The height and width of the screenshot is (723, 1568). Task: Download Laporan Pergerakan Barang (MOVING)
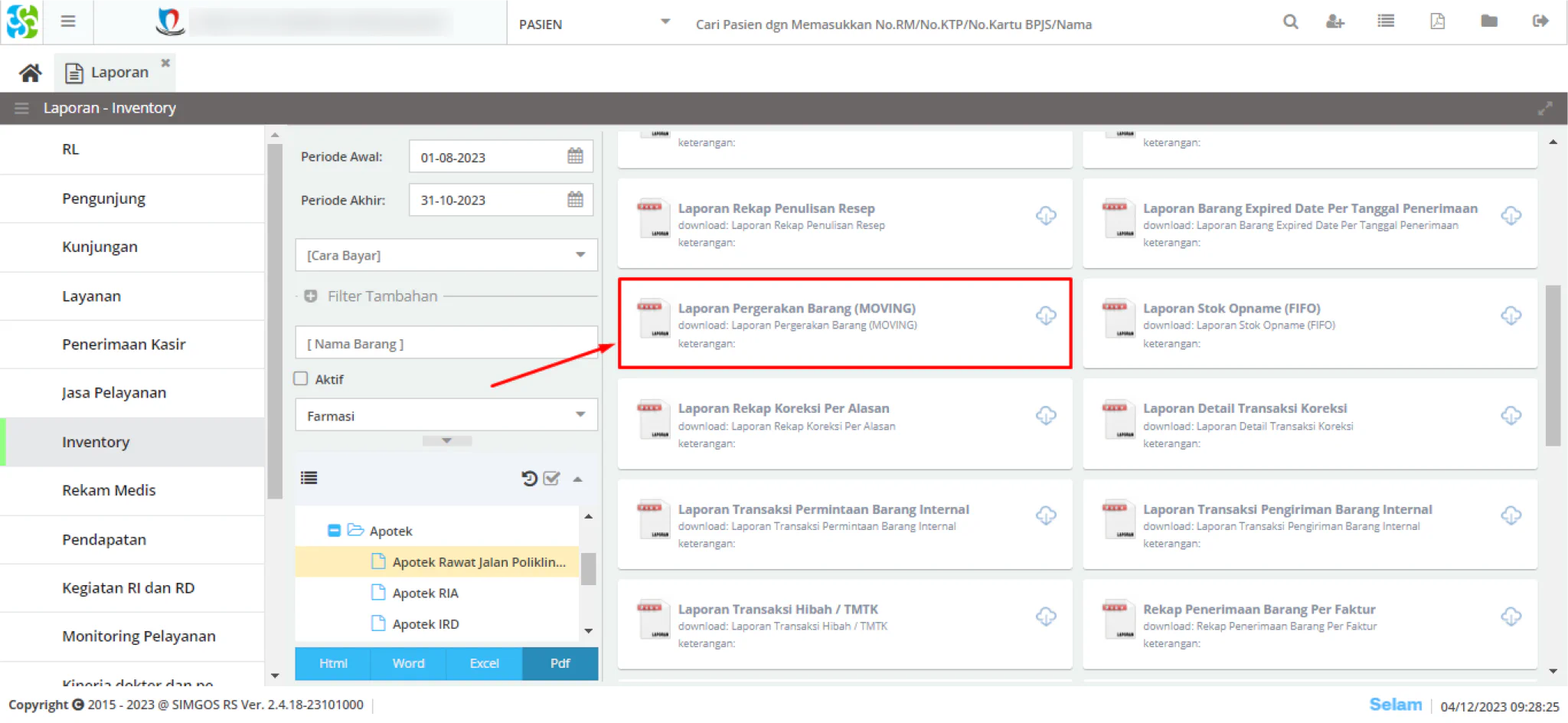1046,316
